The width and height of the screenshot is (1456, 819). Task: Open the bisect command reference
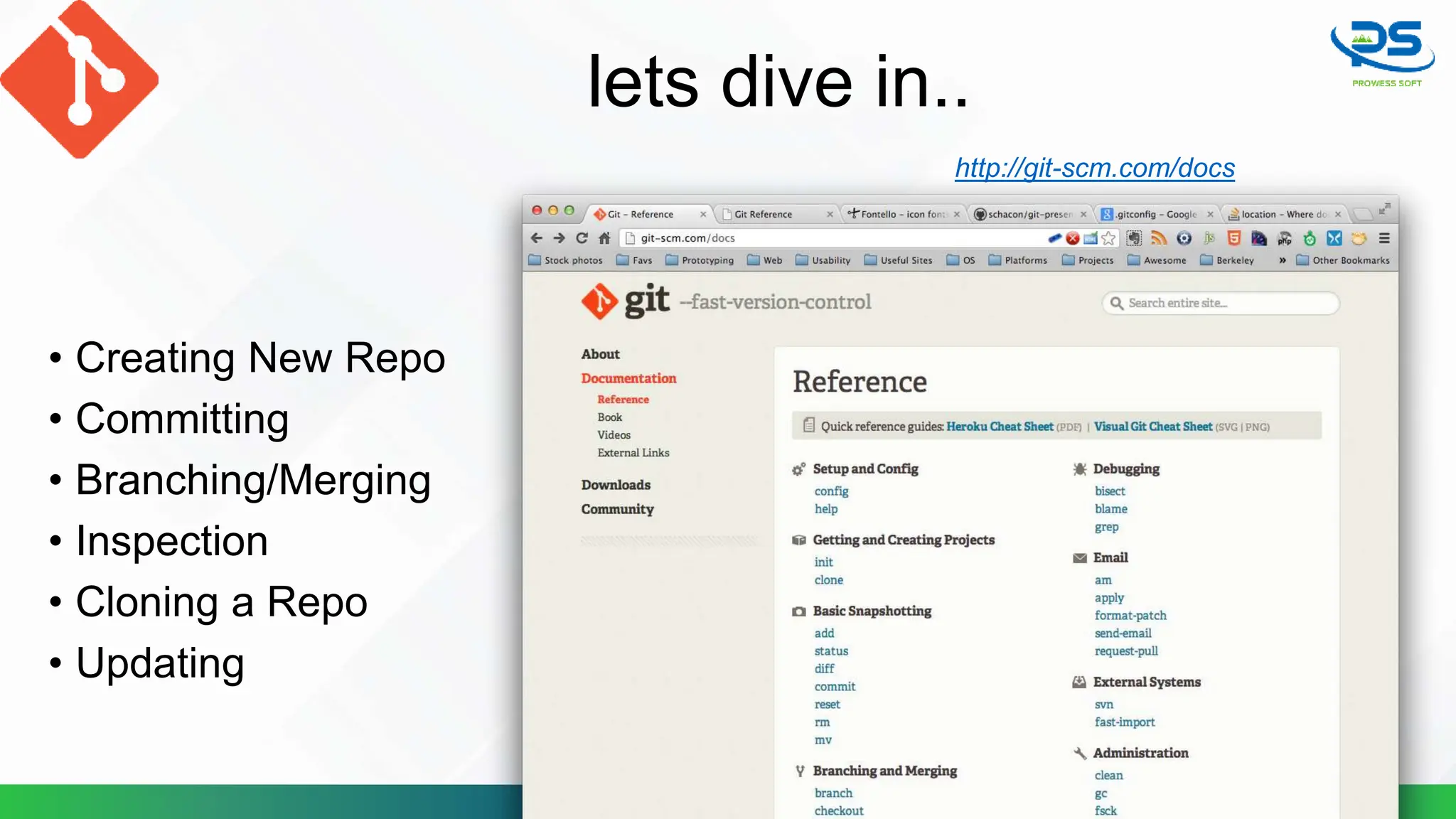(1110, 491)
